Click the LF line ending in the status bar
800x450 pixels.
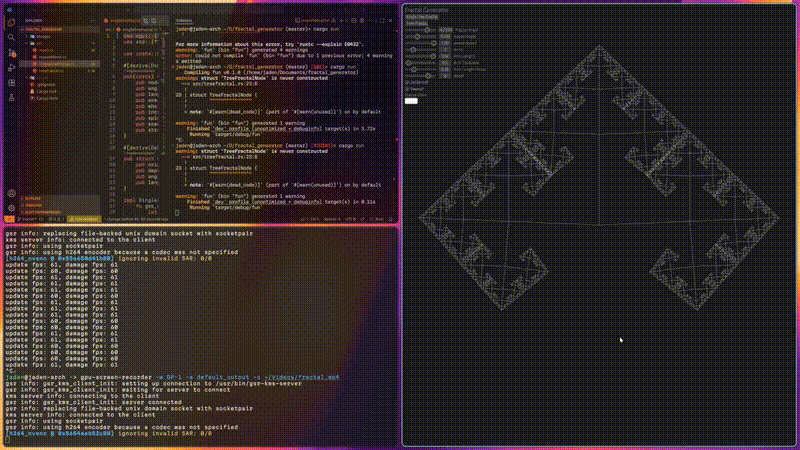(363, 219)
